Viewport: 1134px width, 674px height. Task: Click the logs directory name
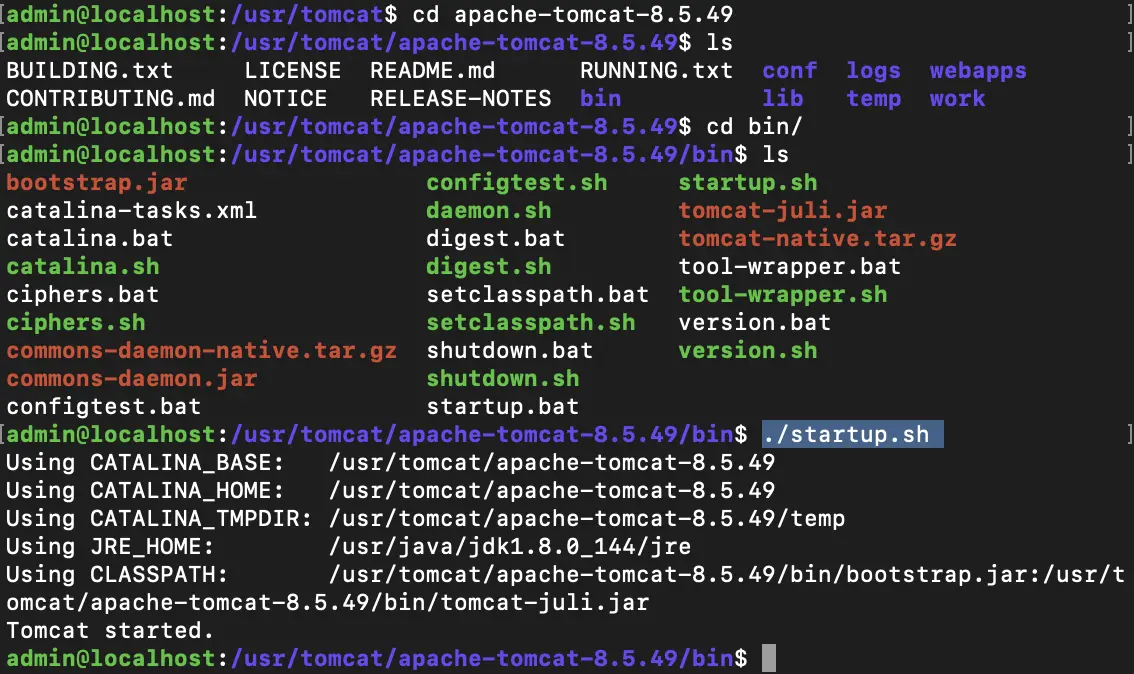(x=874, y=70)
